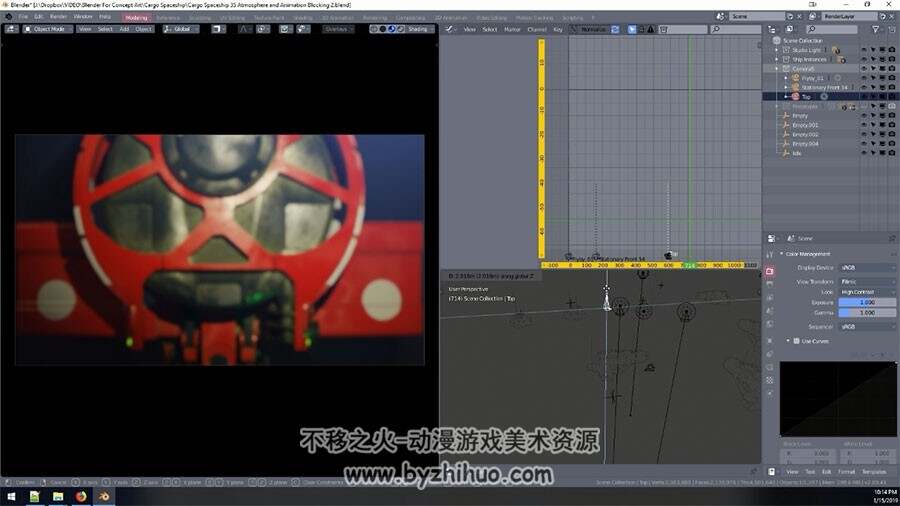Open the Look High Contrast dropdown
The image size is (900, 506).
[867, 292]
